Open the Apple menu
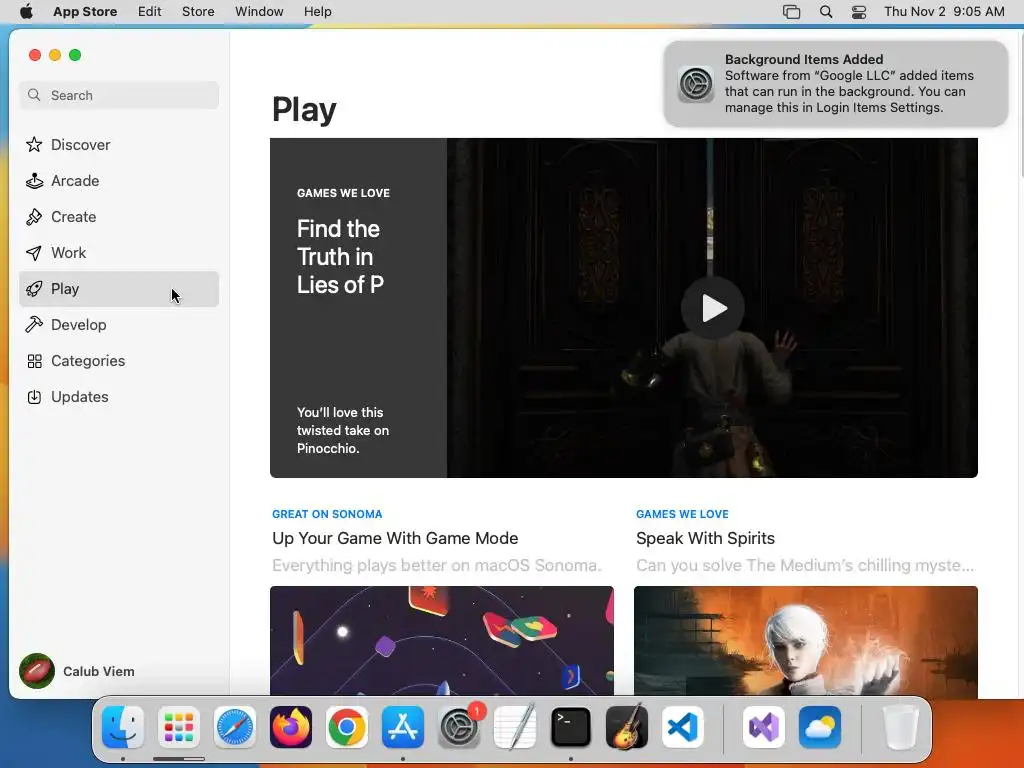This screenshot has width=1024, height=768. coord(26,11)
